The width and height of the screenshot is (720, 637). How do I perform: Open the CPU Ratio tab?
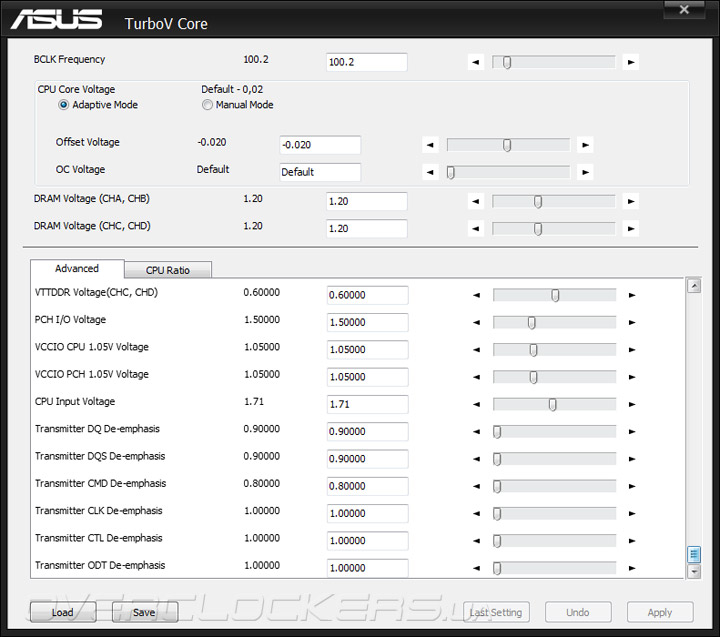pyautogui.click(x=168, y=270)
